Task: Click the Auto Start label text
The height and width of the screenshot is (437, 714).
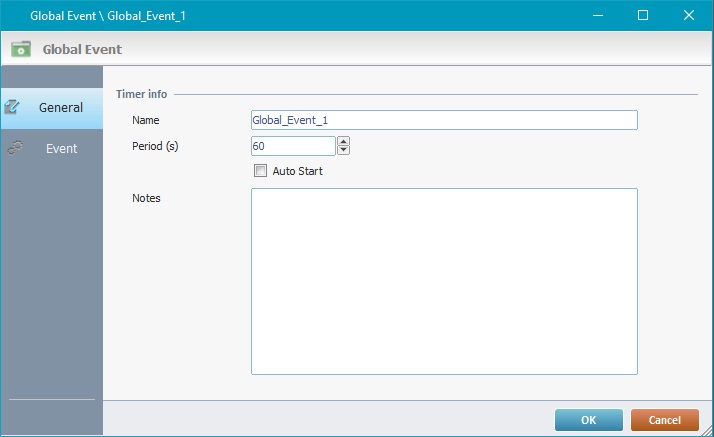Action: point(297,171)
